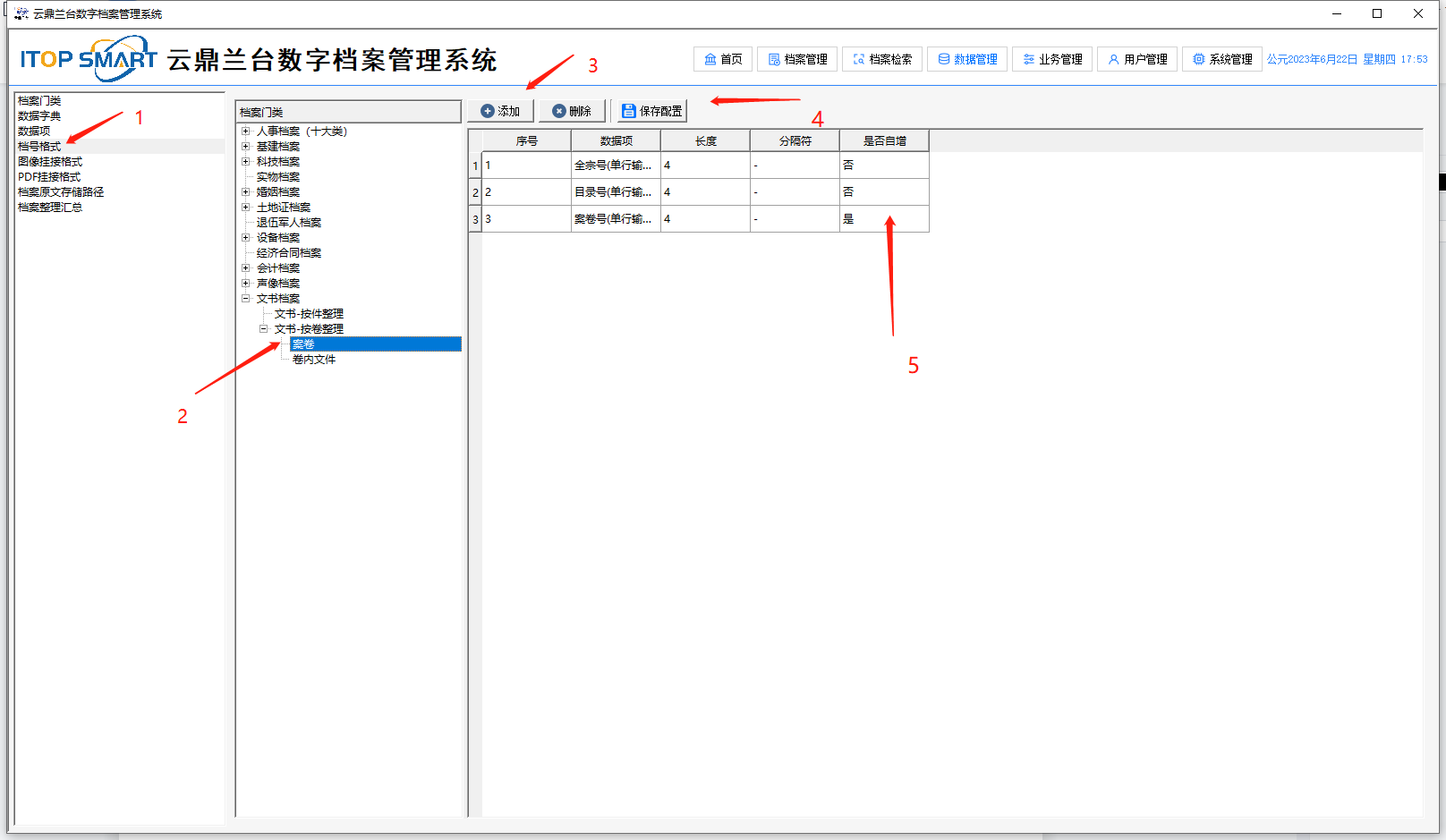Open the 数据管理 database module
Image resolution: width=1446 pixels, height=840 pixels.
click(966, 59)
